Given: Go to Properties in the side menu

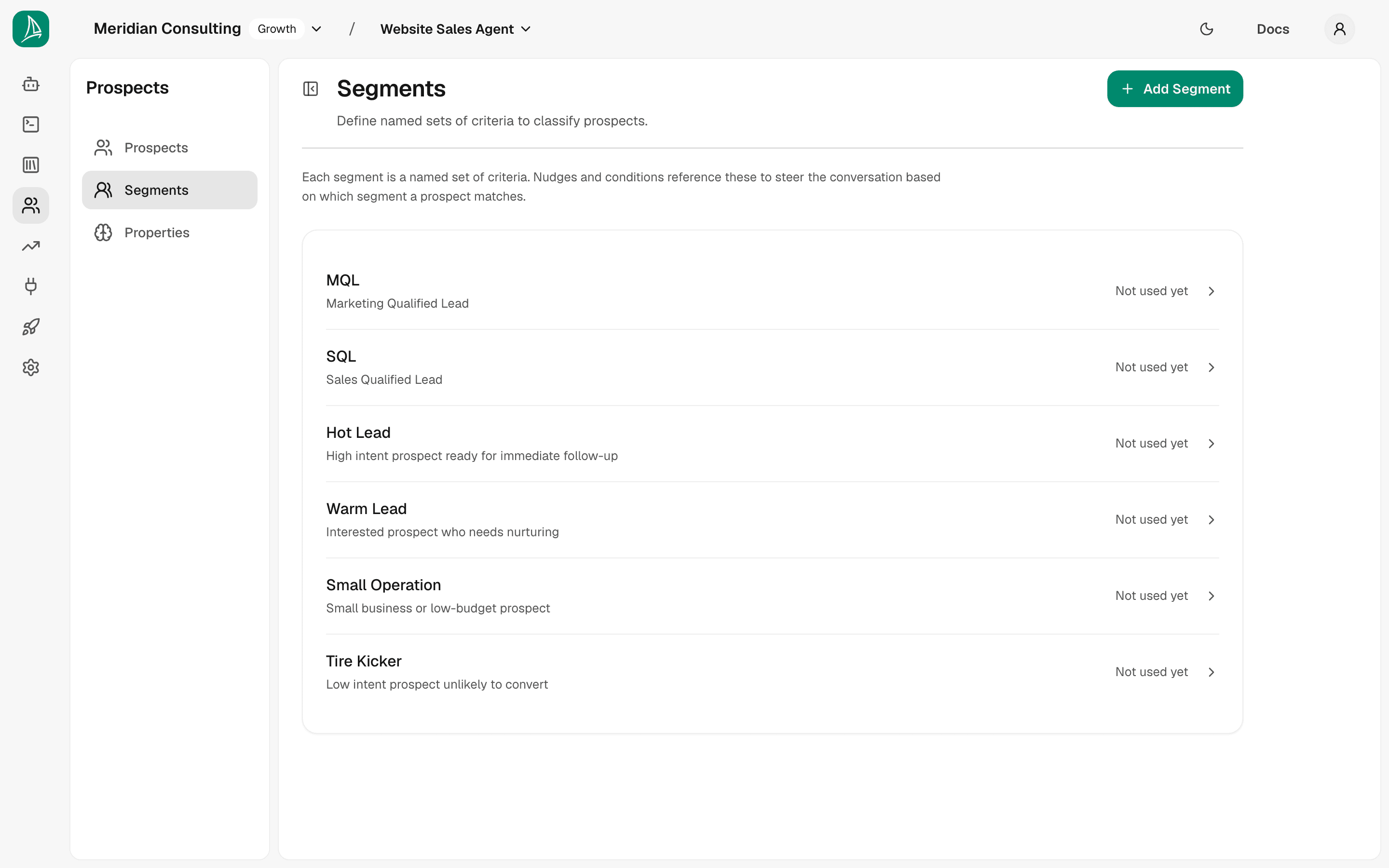Looking at the screenshot, I should click(170, 232).
